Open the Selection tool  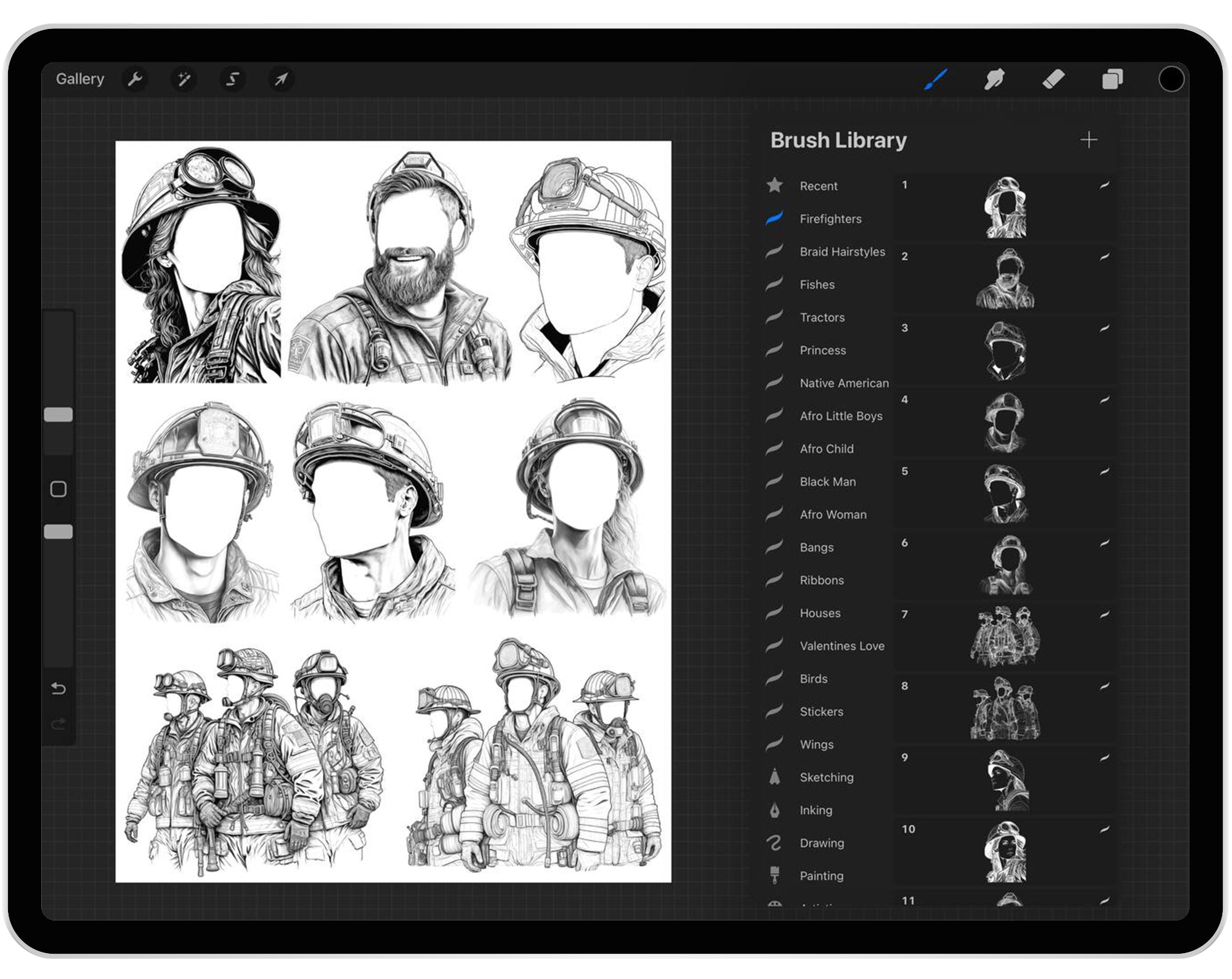pyautogui.click(x=231, y=79)
